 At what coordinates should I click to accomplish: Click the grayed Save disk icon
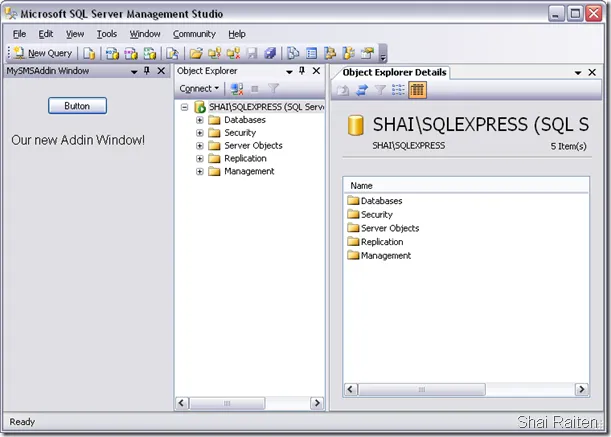(252, 53)
